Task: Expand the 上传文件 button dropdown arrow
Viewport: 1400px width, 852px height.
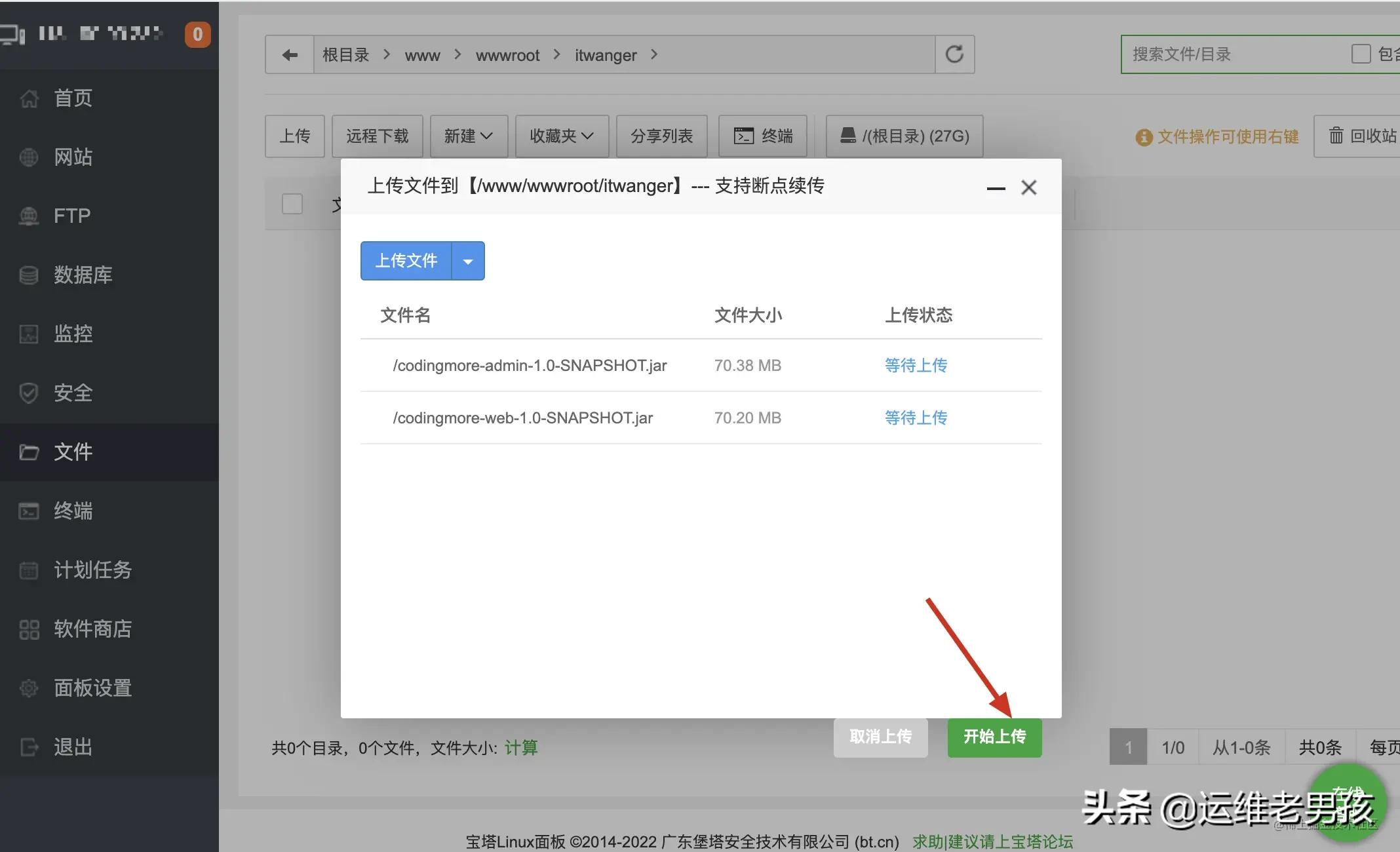Action: point(468,260)
